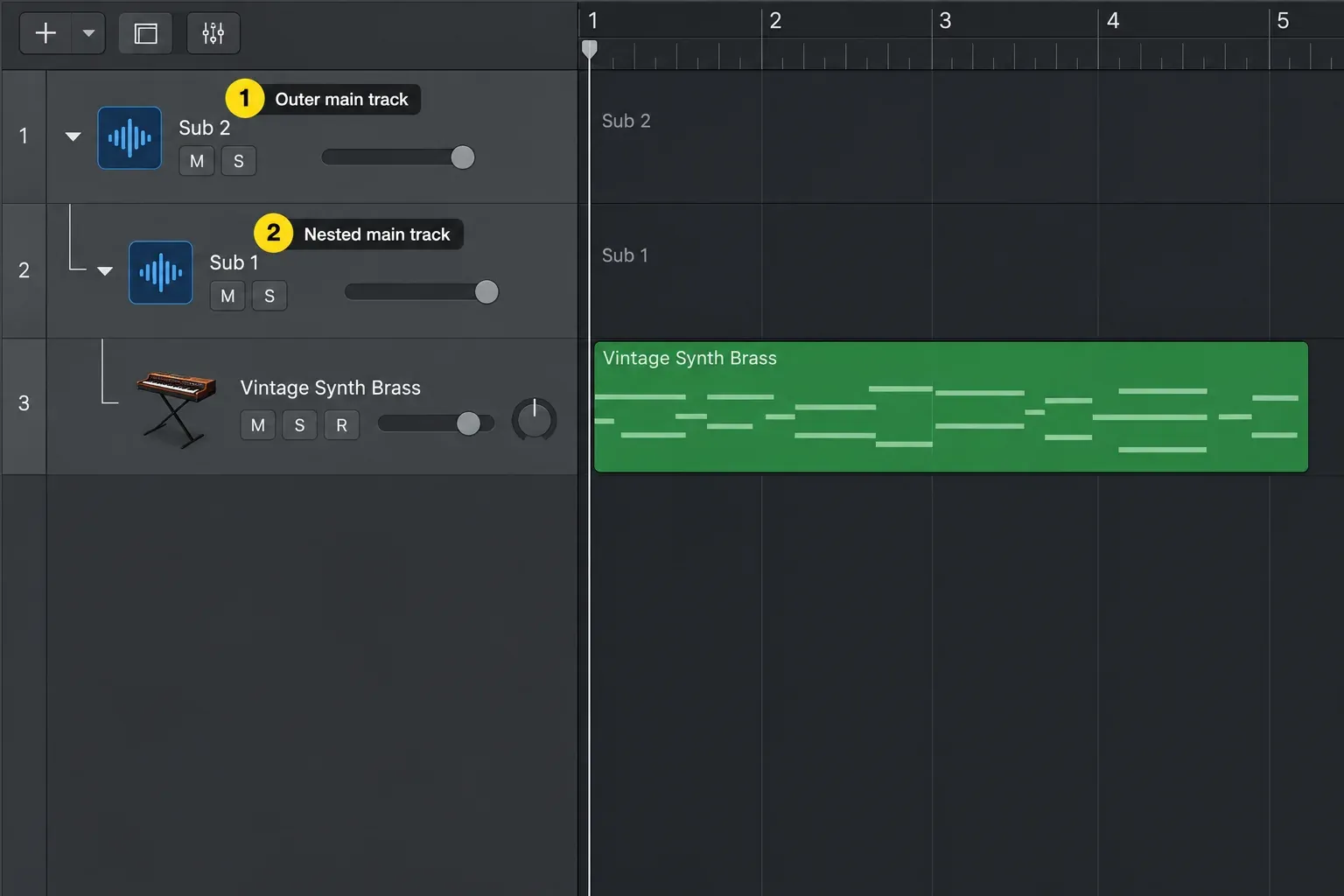
Task: Click track number 1 in the track list
Action: tap(24, 136)
